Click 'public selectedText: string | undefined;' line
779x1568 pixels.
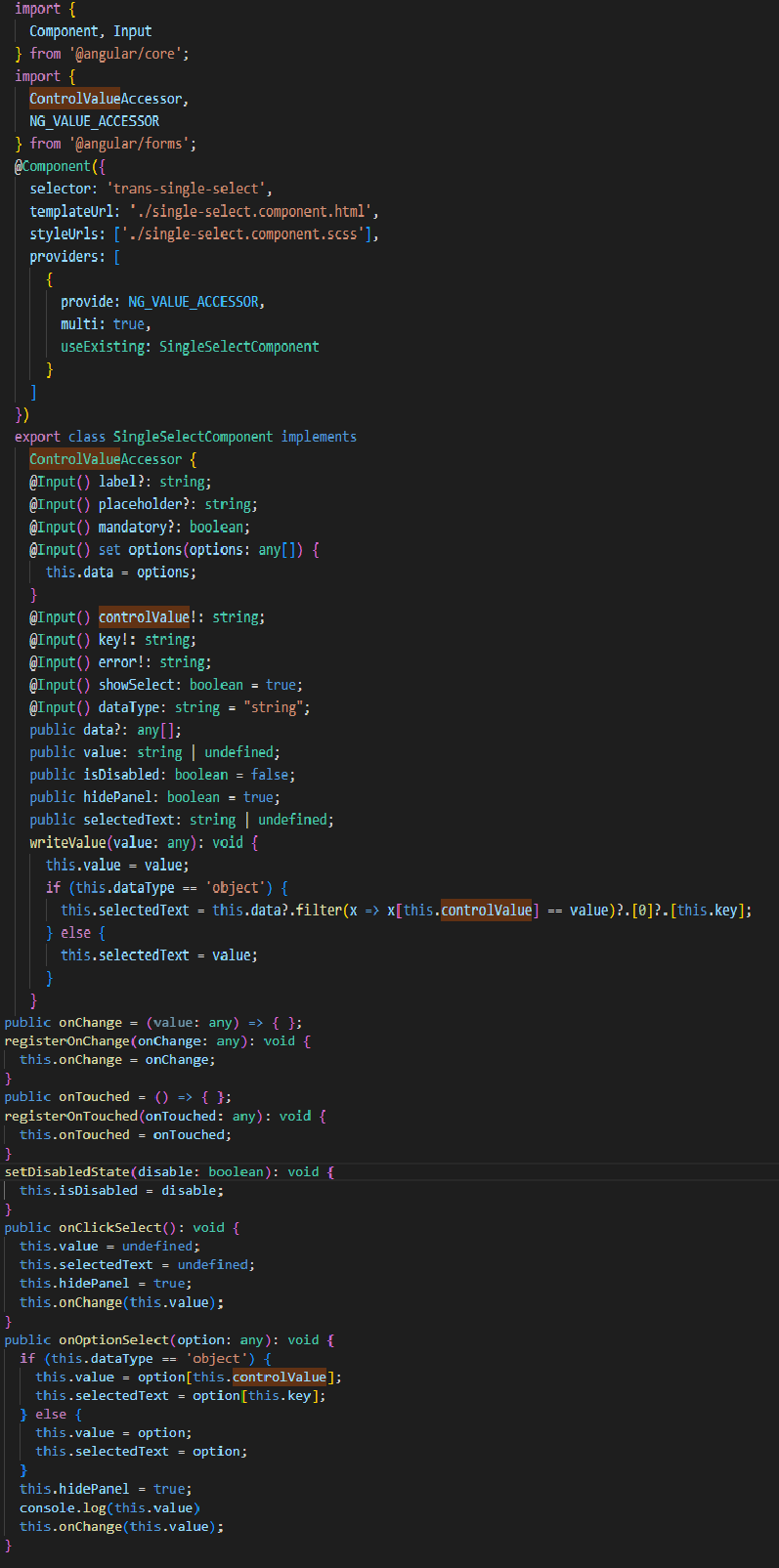[x=182, y=819]
